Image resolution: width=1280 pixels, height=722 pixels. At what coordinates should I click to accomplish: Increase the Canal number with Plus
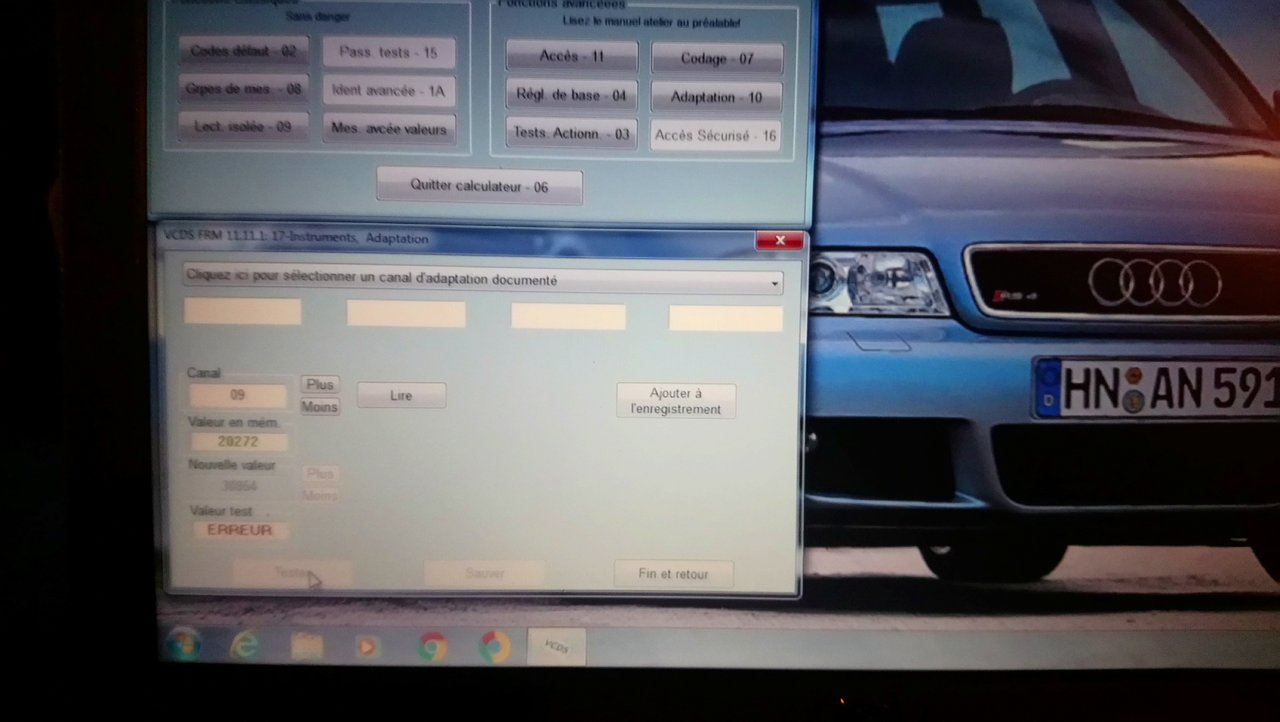[x=320, y=385]
